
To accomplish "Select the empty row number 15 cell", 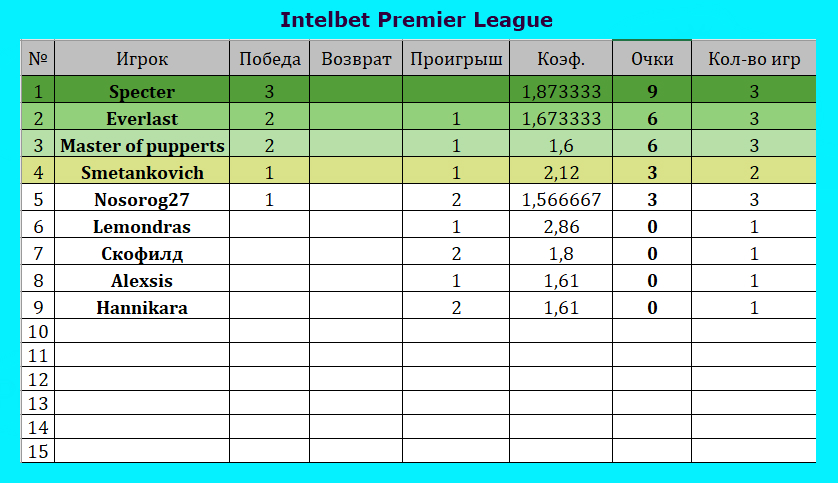I will (38, 451).
